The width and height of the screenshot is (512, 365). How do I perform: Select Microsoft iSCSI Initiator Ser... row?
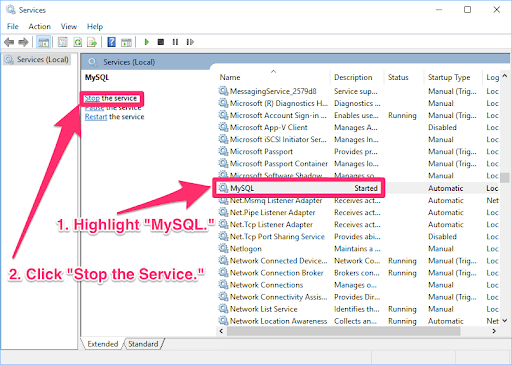click(358, 139)
